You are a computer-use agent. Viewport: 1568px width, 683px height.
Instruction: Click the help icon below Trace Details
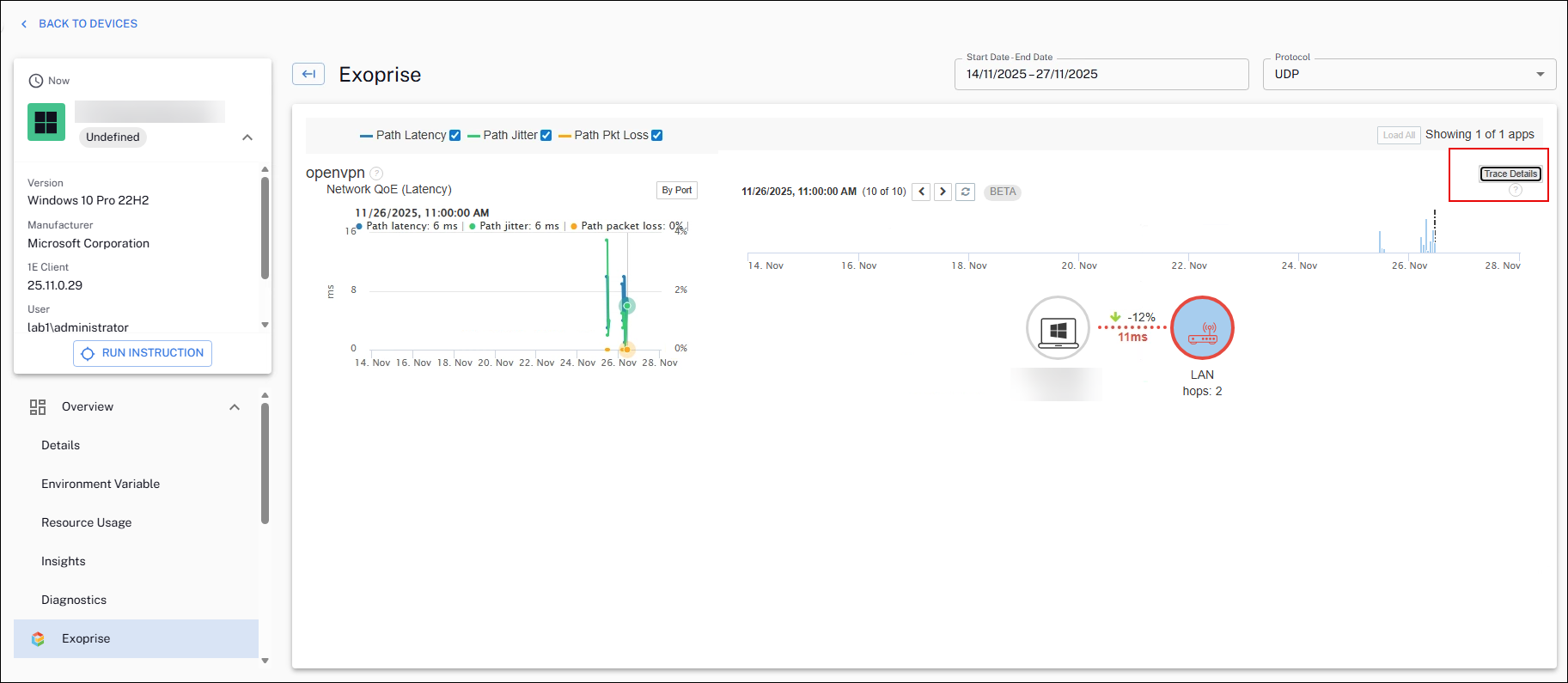pos(1515,190)
